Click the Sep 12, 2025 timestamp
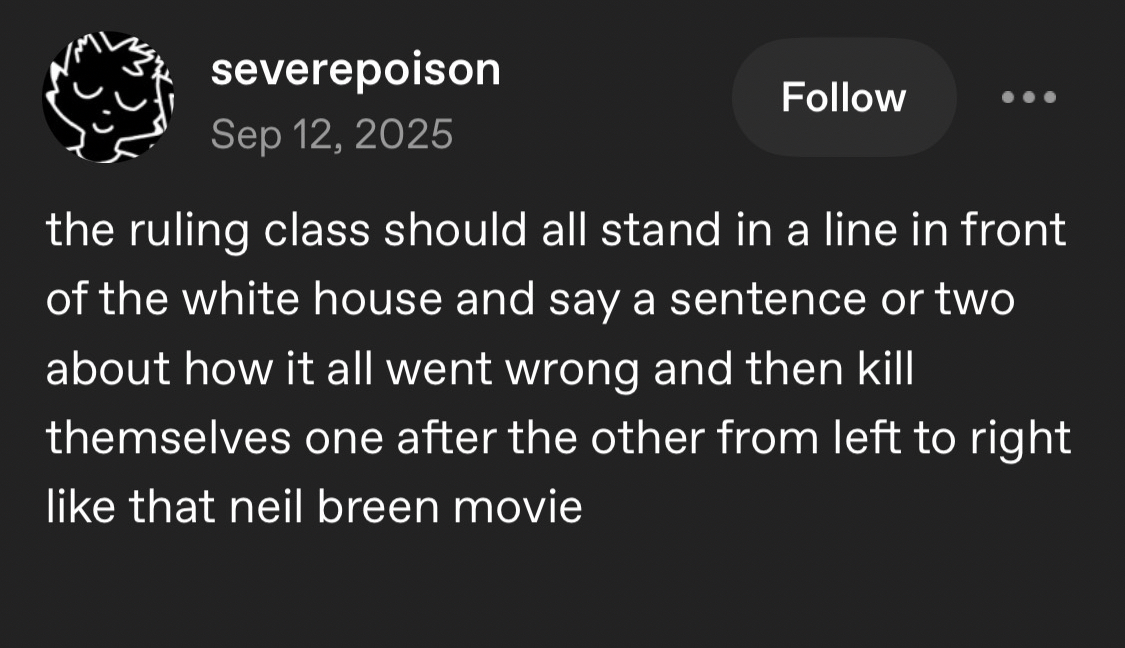Screen dimensions: 1125x648 (331, 134)
